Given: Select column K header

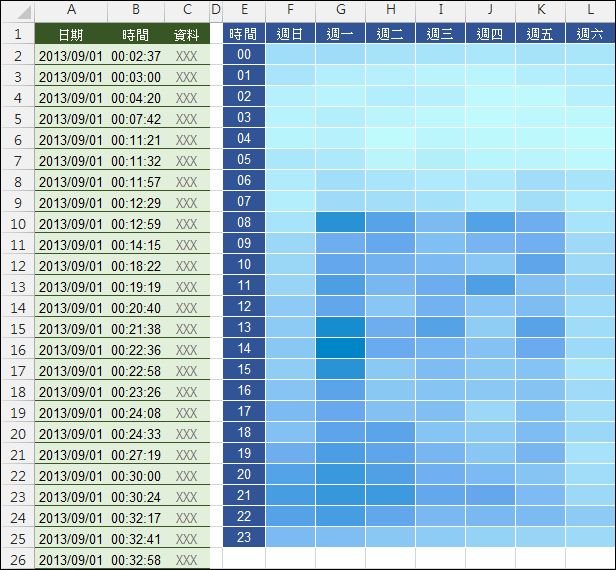Looking at the screenshot, I should [x=541, y=10].
